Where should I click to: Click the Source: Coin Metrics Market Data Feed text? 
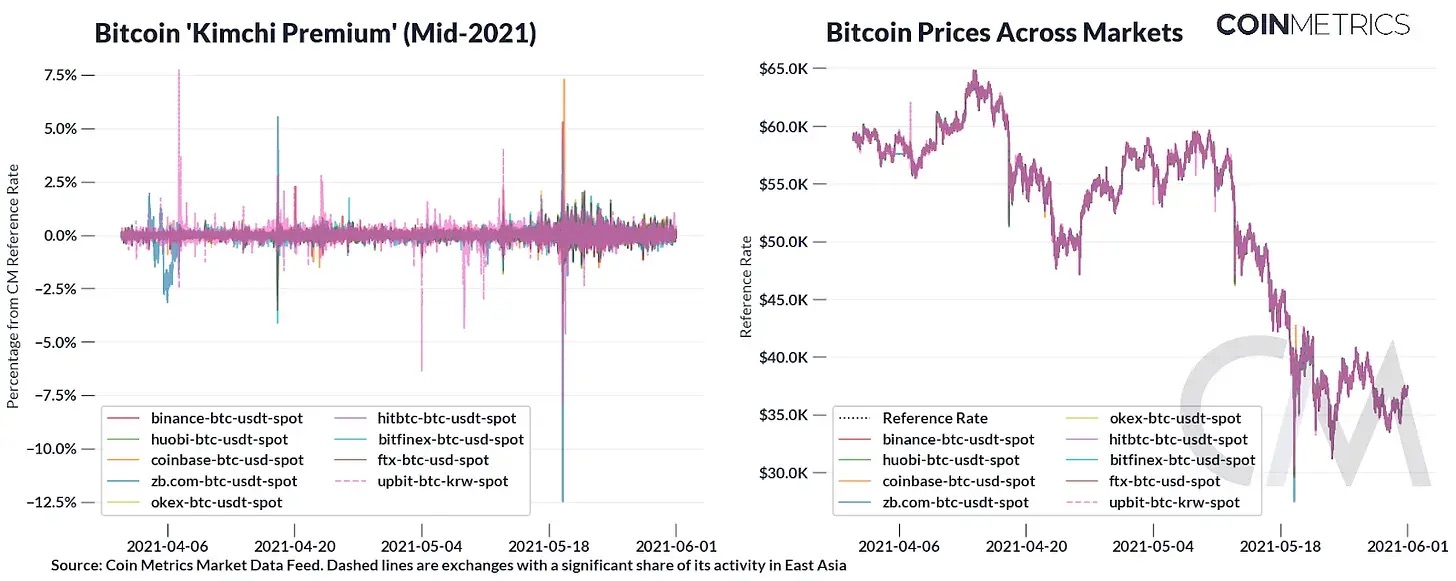click(x=450, y=565)
